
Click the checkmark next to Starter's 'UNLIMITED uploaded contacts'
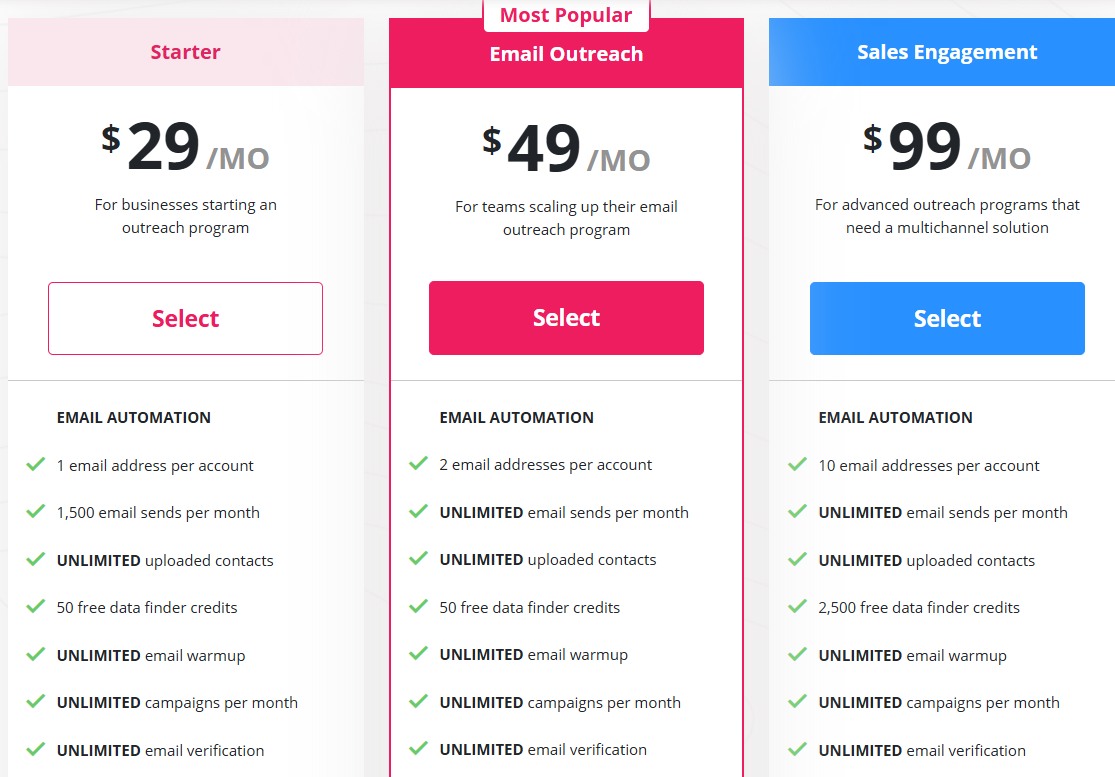36,560
